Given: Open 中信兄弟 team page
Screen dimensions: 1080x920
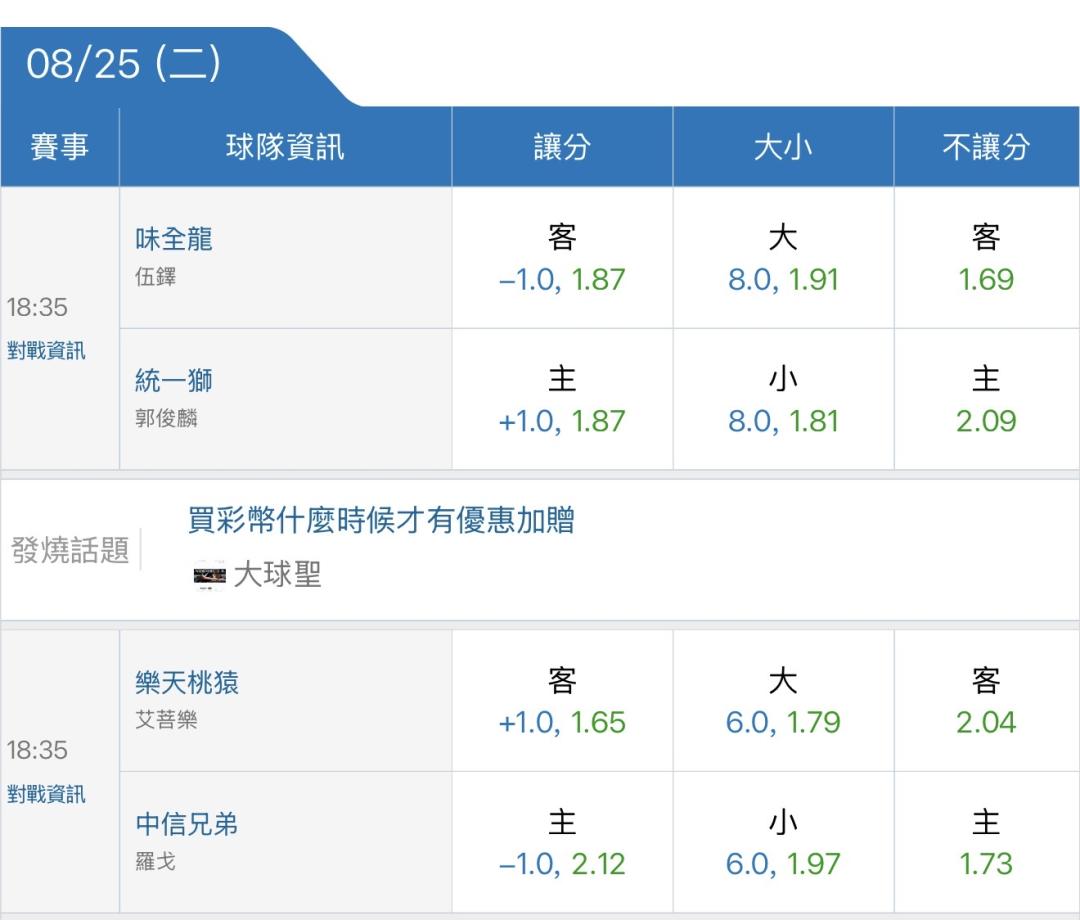Looking at the screenshot, I should pyautogui.click(x=187, y=824).
